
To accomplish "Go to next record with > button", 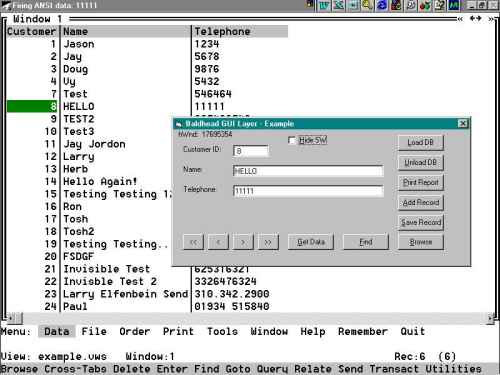I will coord(243,242).
